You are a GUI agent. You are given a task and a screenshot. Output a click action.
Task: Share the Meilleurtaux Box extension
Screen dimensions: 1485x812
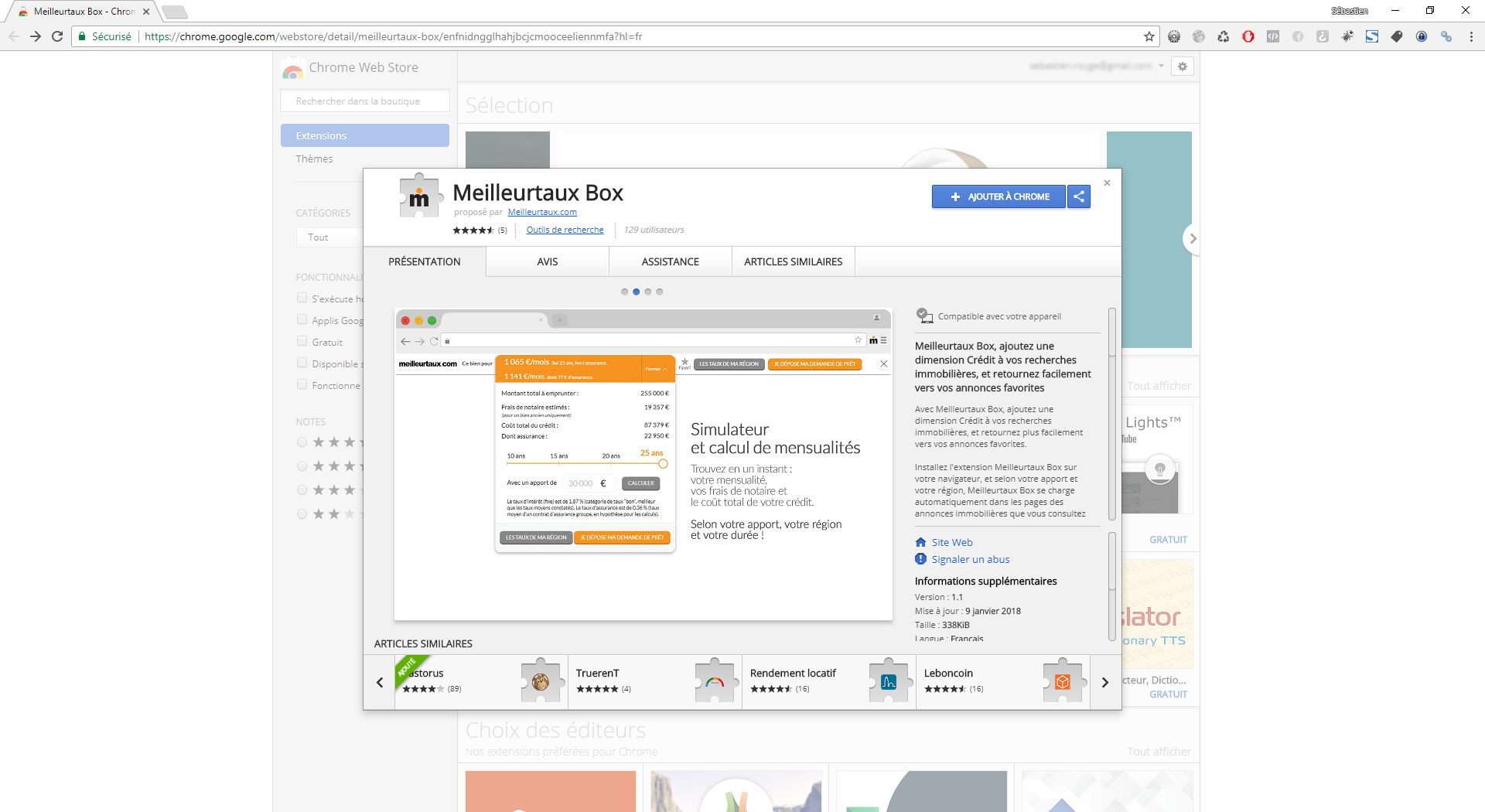[1079, 196]
